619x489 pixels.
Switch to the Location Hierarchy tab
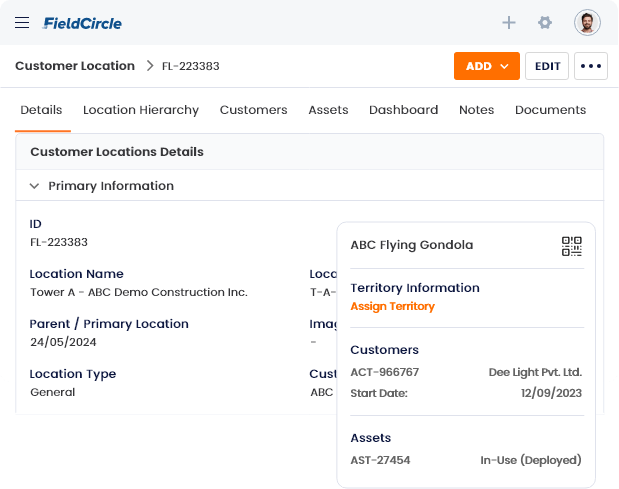(x=141, y=110)
